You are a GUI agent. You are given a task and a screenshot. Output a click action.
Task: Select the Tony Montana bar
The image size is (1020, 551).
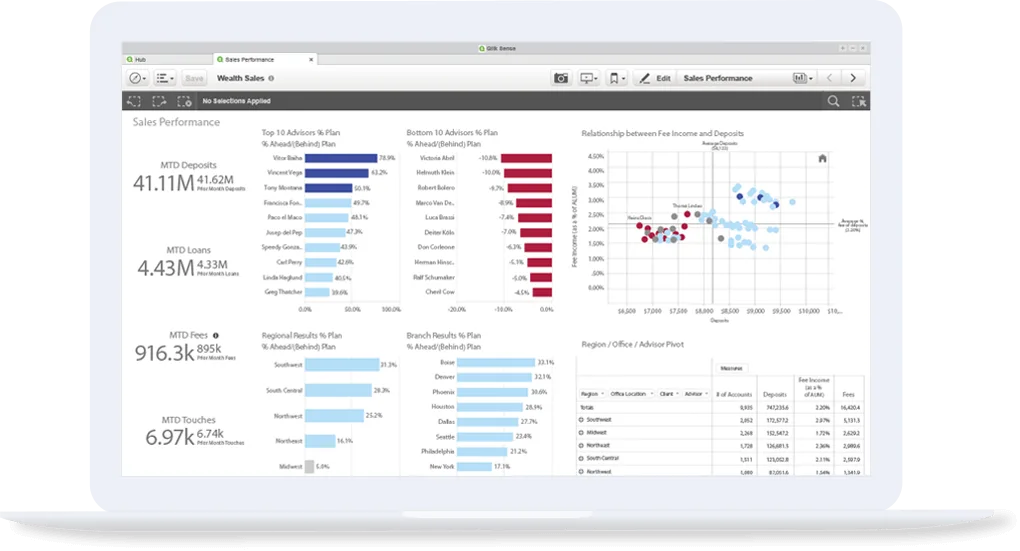[329, 188]
